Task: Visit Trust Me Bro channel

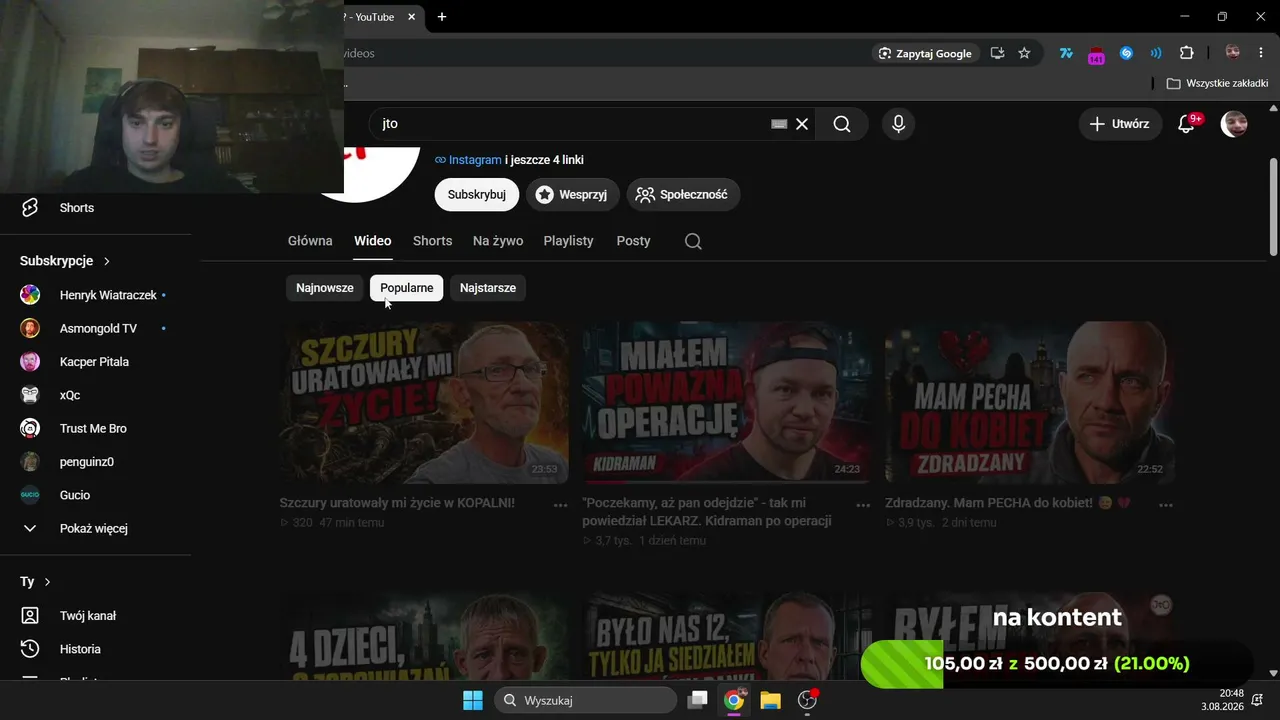Action: (95, 428)
